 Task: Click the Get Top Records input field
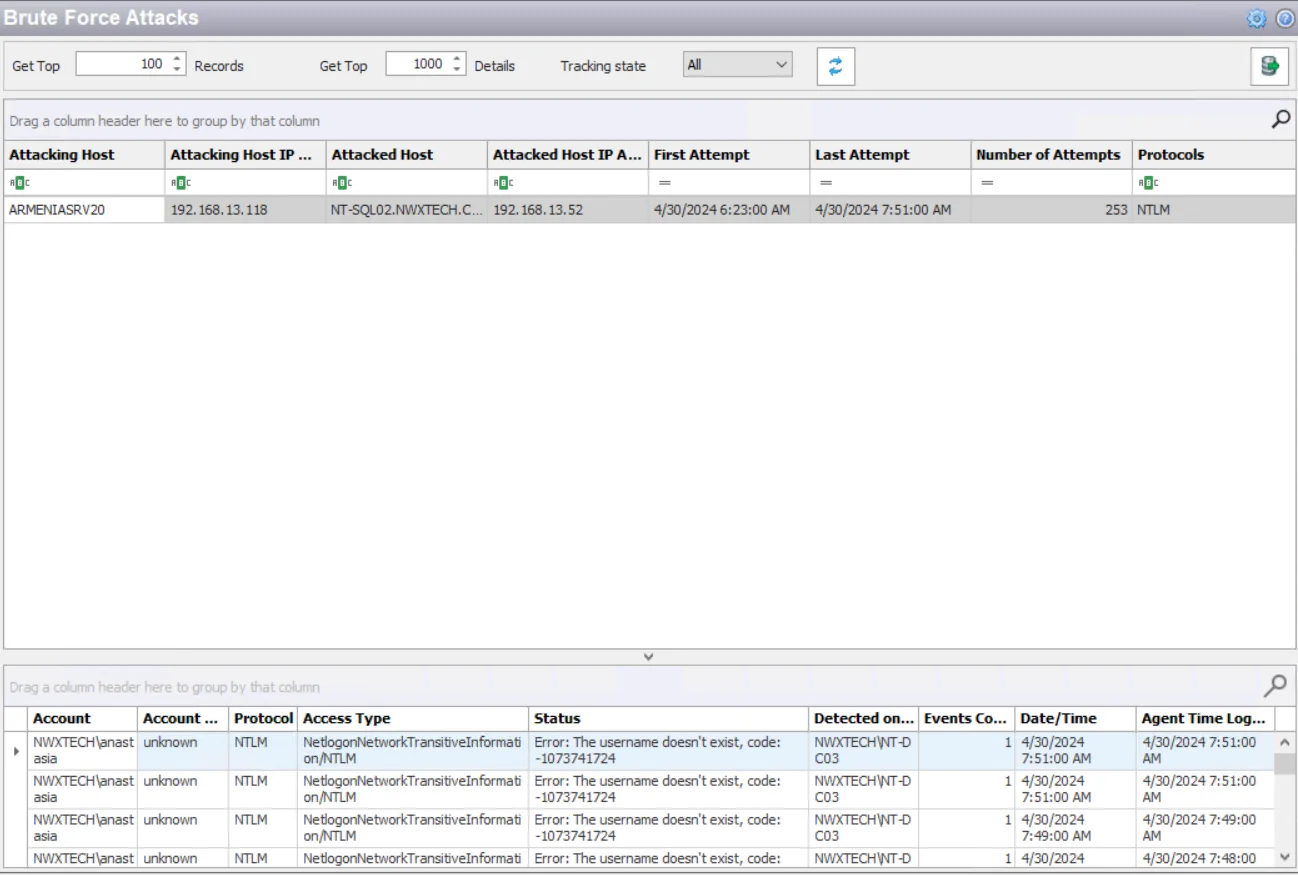tap(122, 64)
